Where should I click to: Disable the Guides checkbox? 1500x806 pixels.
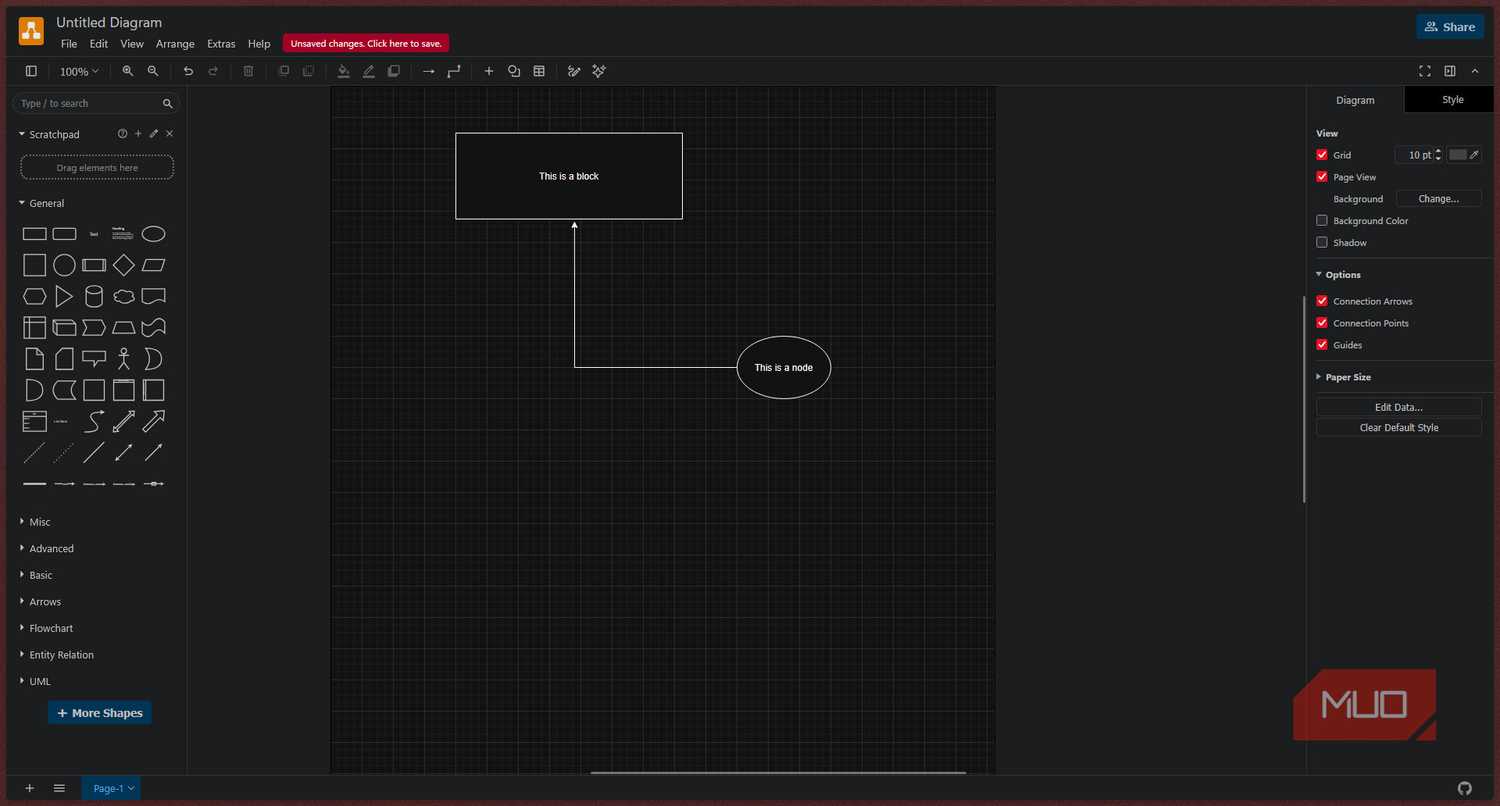1322,345
